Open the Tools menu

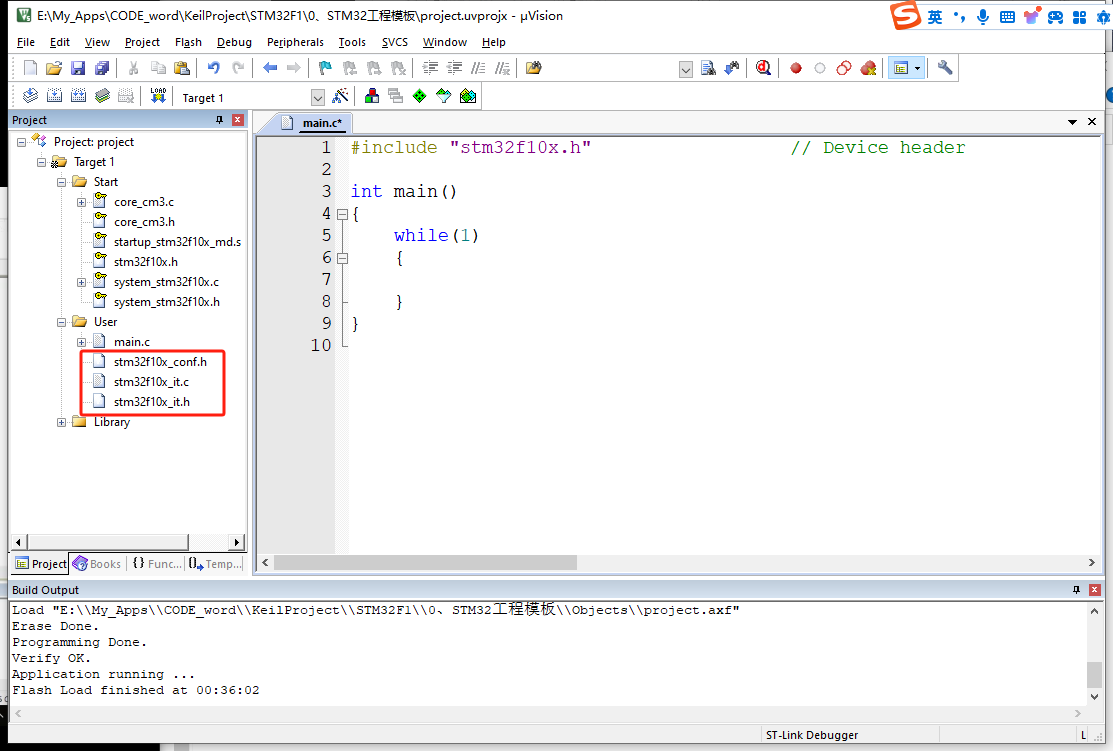click(x=352, y=43)
